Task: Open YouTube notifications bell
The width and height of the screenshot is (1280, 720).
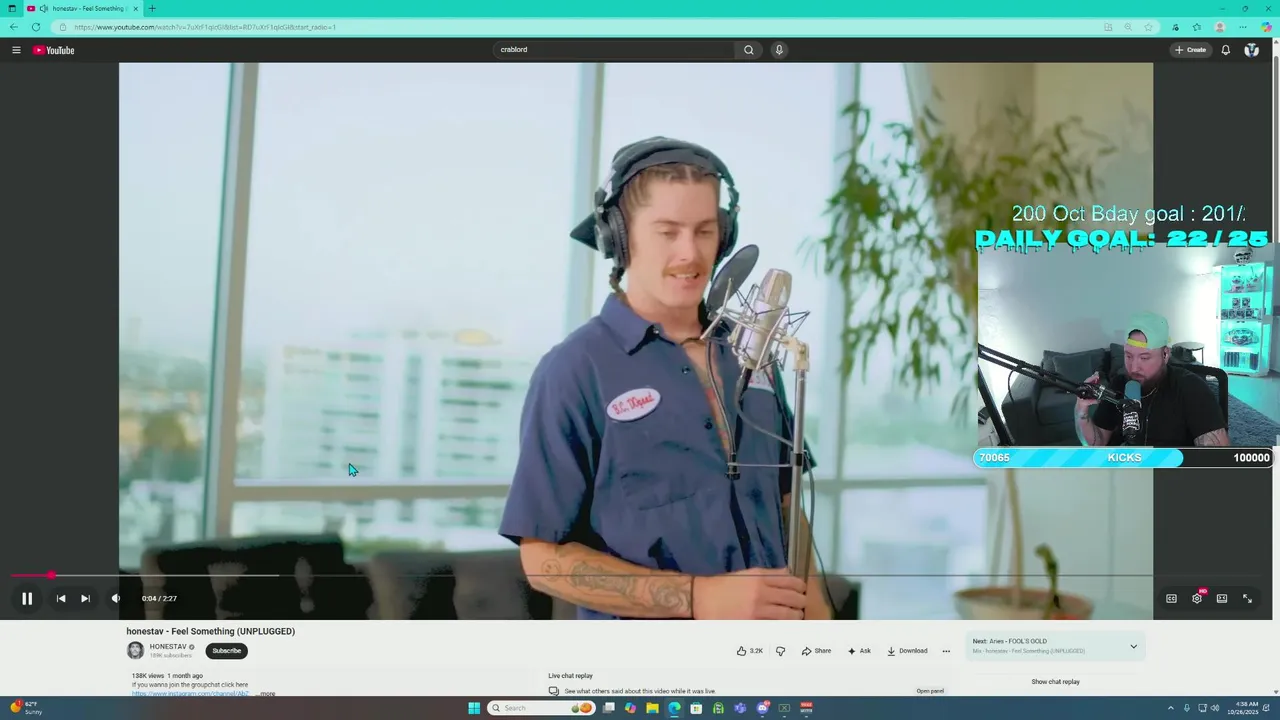Action: pyautogui.click(x=1225, y=50)
